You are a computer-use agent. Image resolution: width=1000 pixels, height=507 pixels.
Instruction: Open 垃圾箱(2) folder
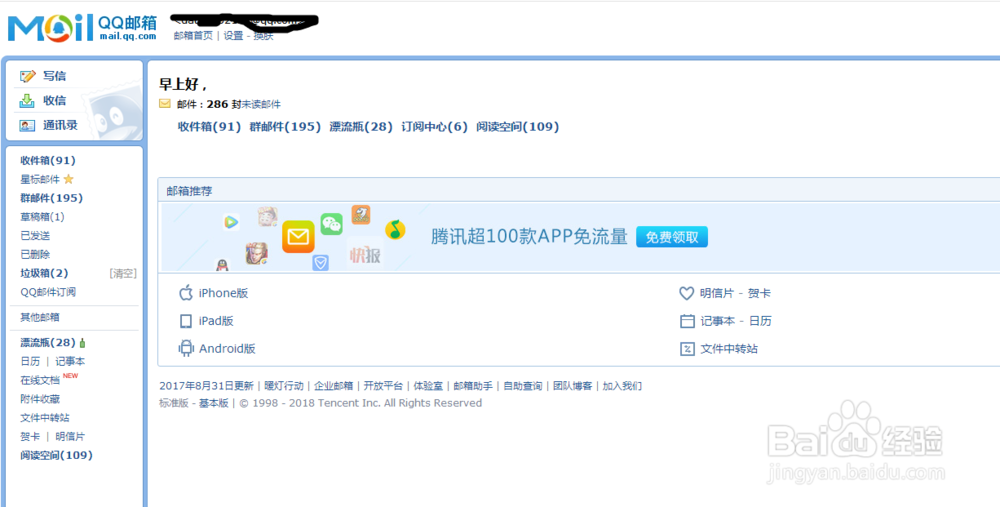click(x=44, y=274)
